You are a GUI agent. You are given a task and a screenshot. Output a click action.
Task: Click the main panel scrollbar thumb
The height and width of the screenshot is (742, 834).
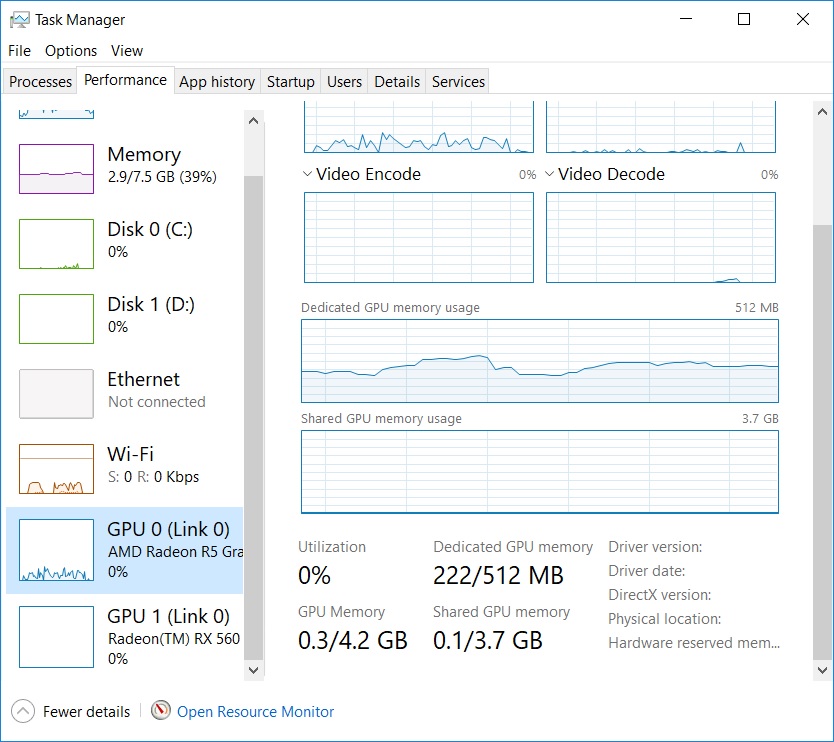[x=822, y=443]
